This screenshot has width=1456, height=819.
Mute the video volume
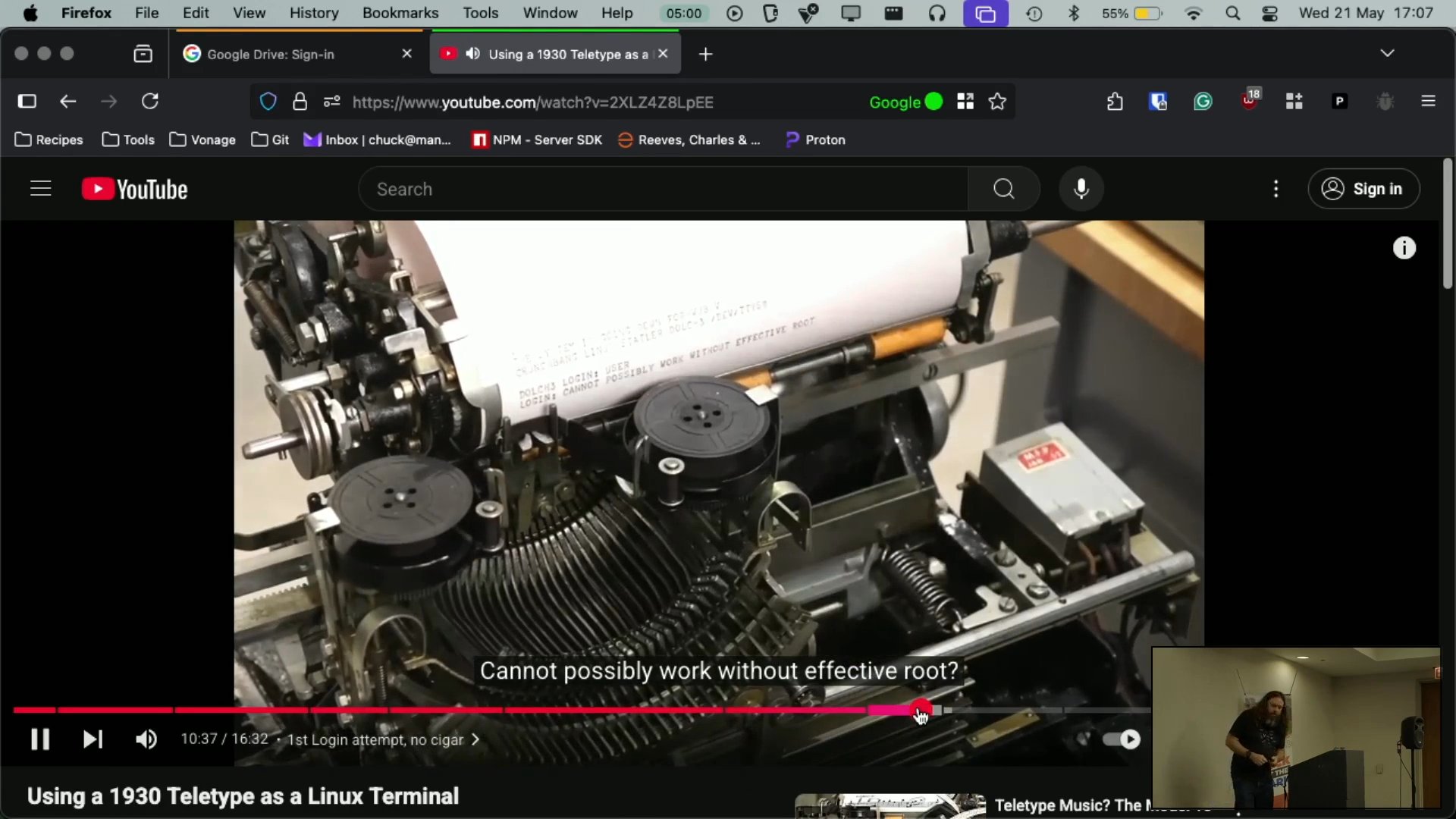coord(146,739)
